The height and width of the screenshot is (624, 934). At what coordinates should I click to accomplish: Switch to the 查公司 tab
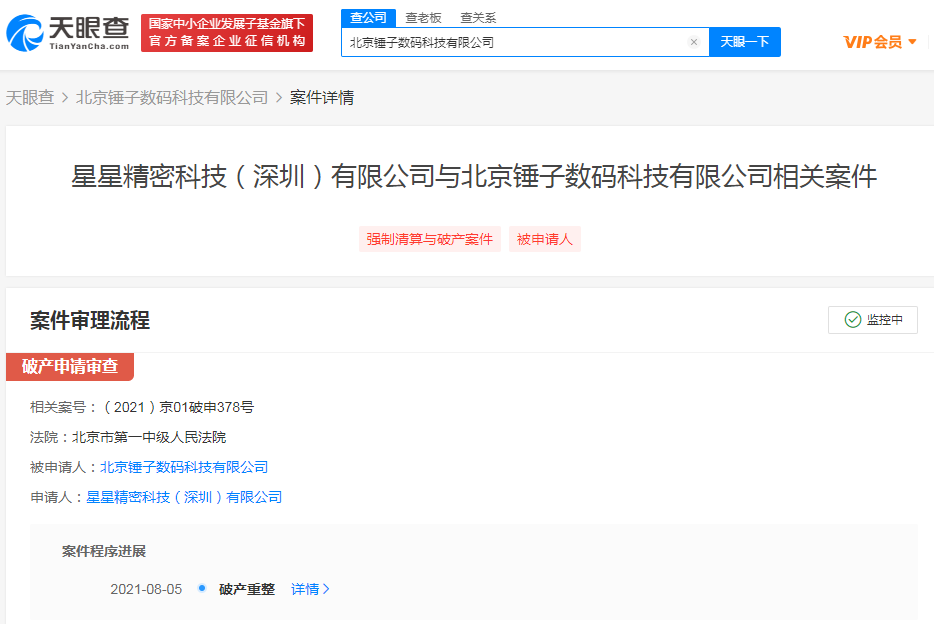point(368,18)
